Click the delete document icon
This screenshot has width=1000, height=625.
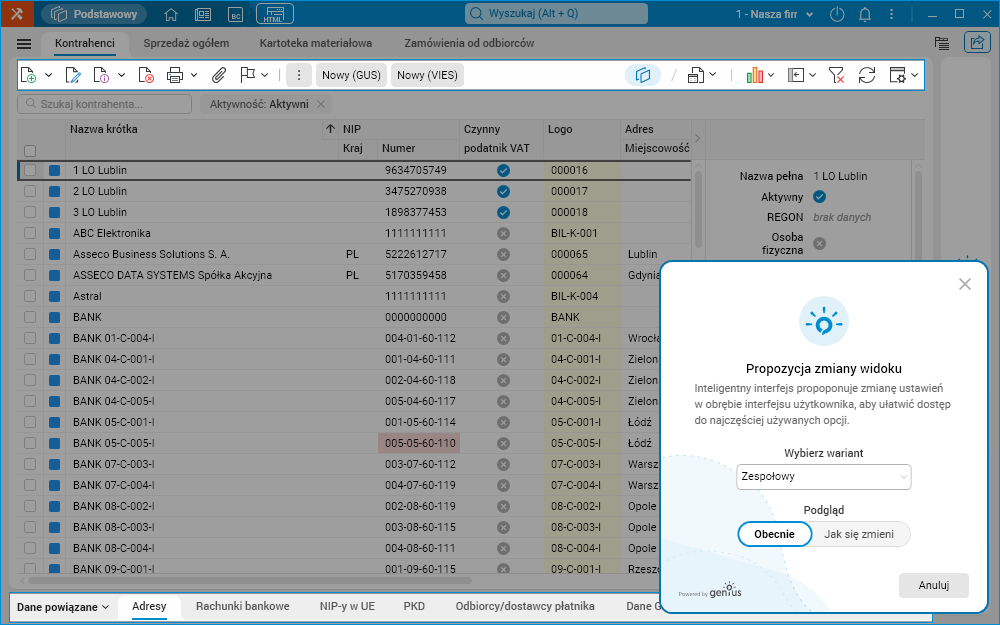[146, 75]
